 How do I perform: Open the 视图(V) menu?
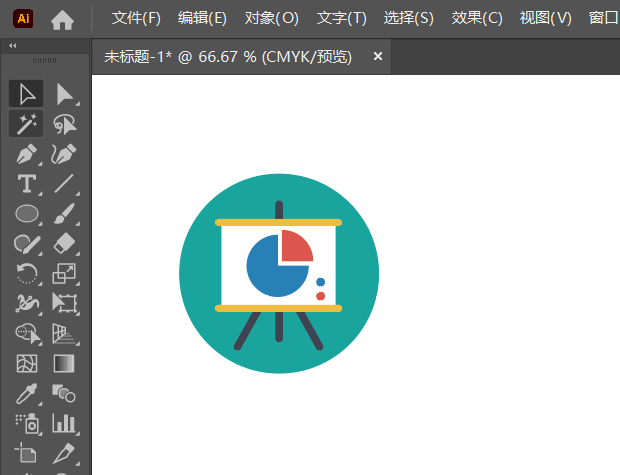coord(545,18)
